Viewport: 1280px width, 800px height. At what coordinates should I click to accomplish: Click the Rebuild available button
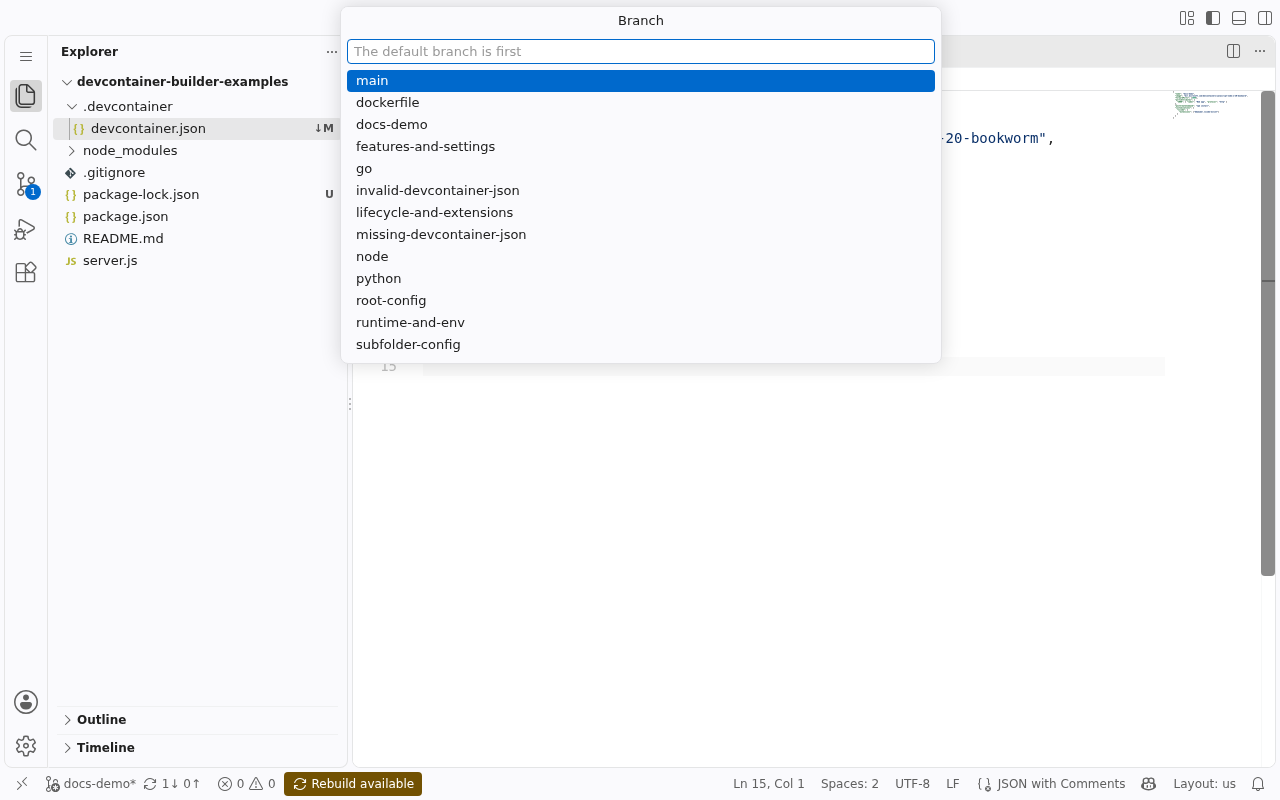click(x=353, y=784)
